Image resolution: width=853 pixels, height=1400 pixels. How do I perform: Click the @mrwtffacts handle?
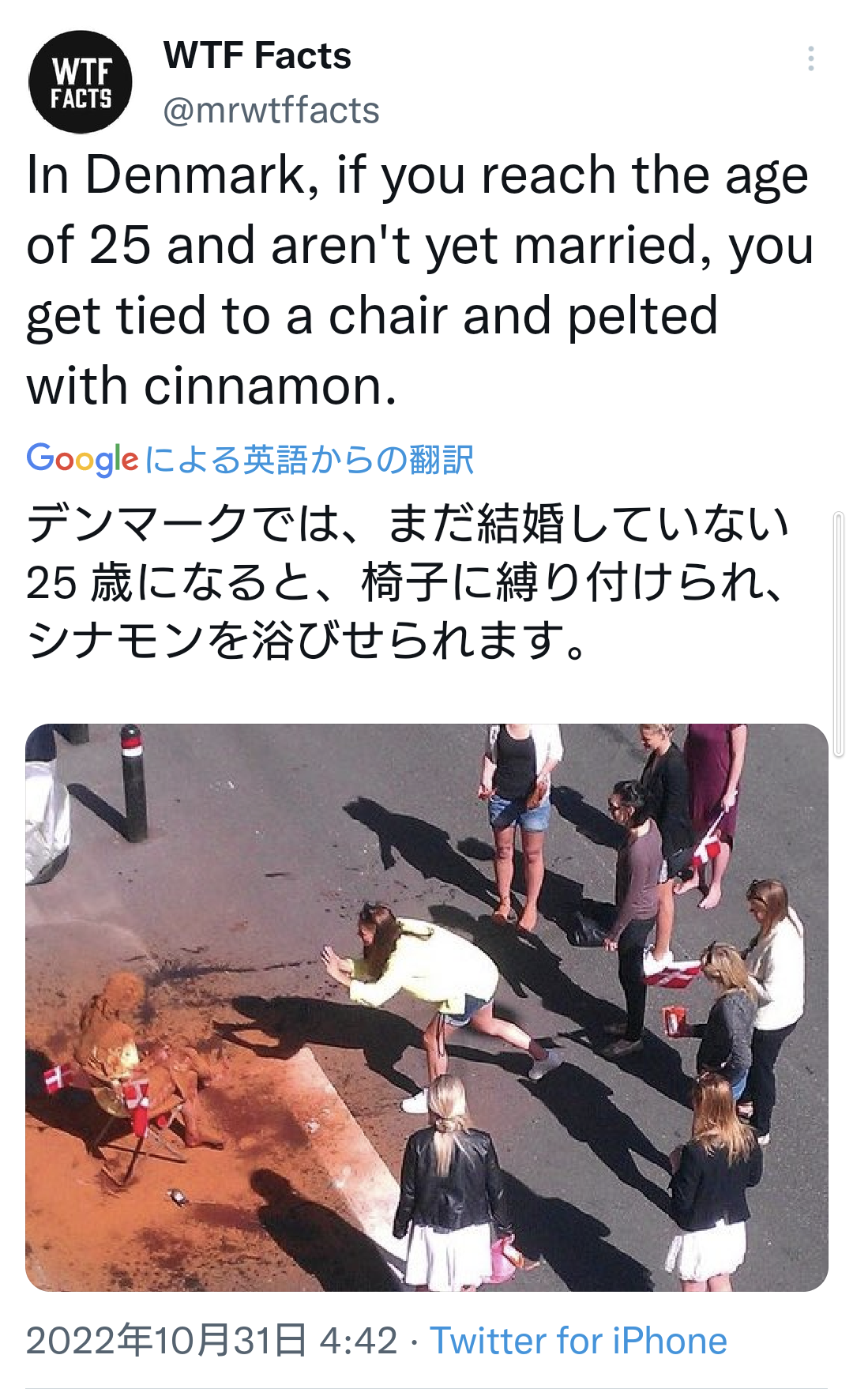[271, 110]
